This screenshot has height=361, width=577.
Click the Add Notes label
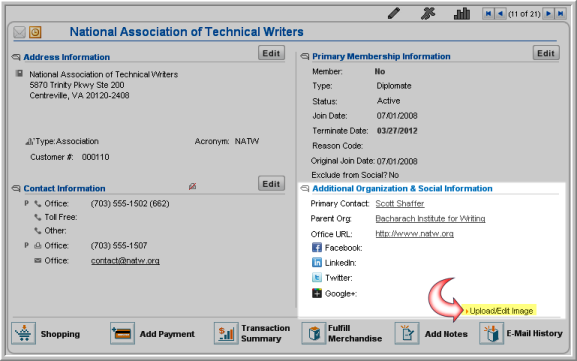pos(446,334)
